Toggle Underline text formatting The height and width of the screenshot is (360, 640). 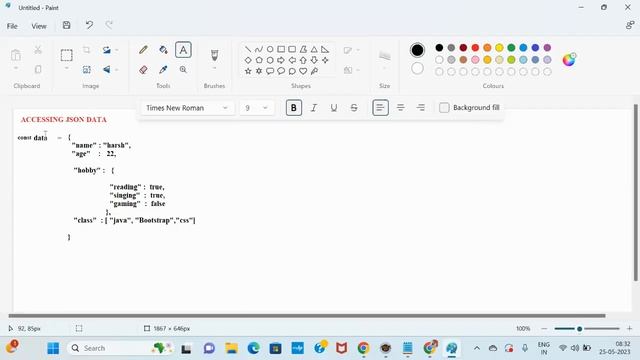(x=333, y=108)
